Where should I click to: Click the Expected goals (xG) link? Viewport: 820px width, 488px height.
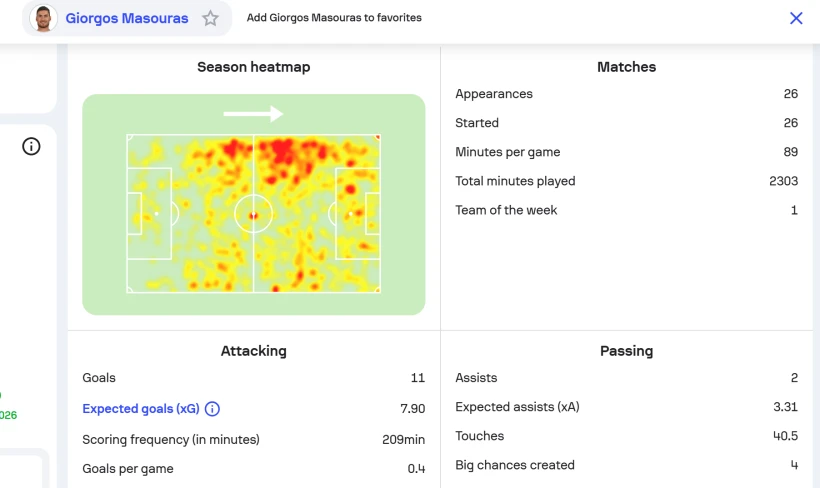click(x=141, y=408)
